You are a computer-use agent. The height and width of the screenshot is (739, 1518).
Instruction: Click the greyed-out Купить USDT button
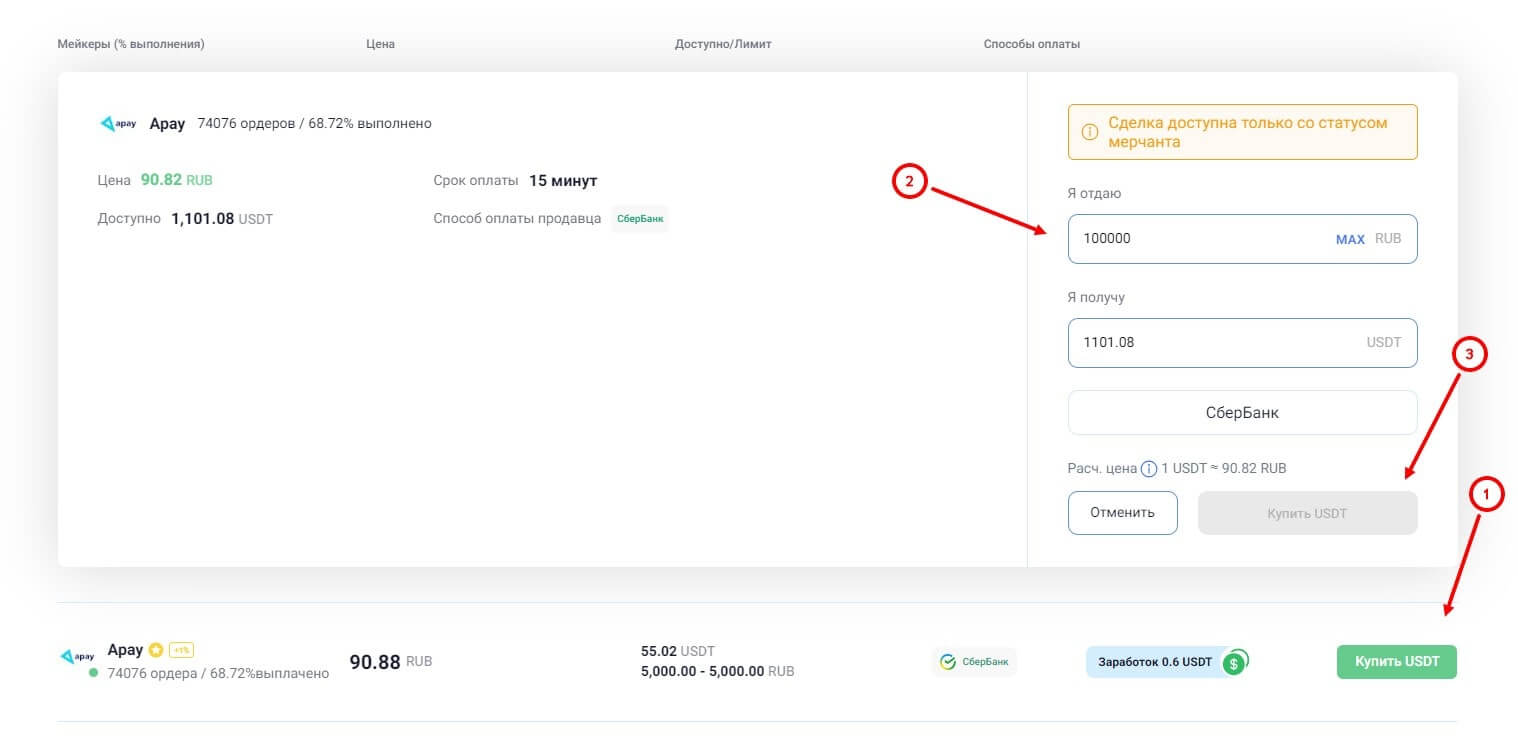click(1306, 513)
